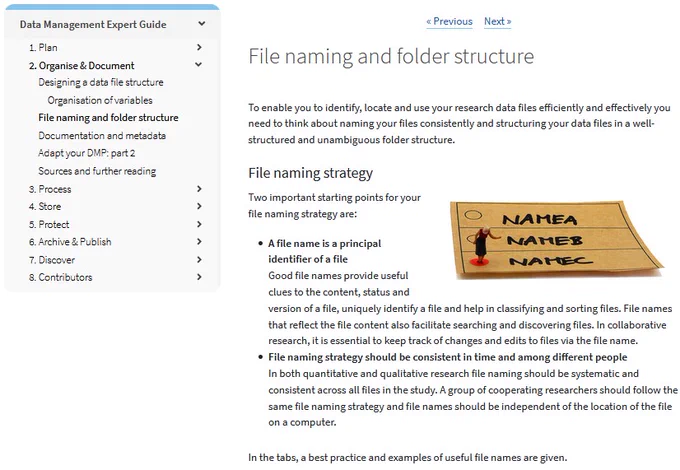
Task: Expand the chevron next to 3. Process
Action: pos(199,189)
